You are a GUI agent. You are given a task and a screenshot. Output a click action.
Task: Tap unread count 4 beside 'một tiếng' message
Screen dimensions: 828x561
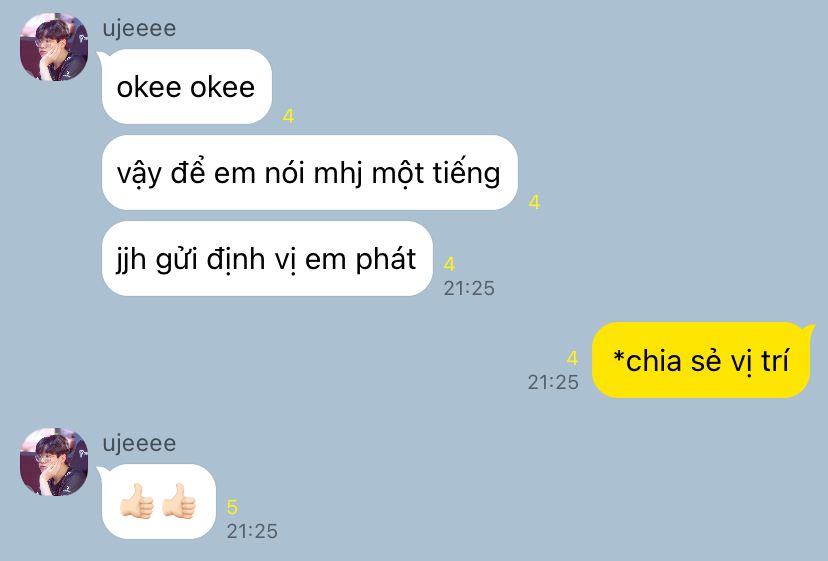[x=534, y=202]
